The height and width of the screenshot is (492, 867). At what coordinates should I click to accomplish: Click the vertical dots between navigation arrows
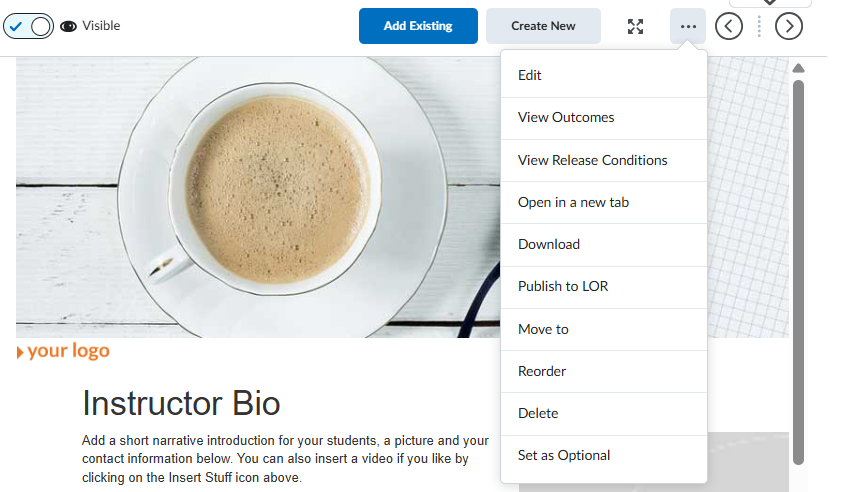(759, 26)
